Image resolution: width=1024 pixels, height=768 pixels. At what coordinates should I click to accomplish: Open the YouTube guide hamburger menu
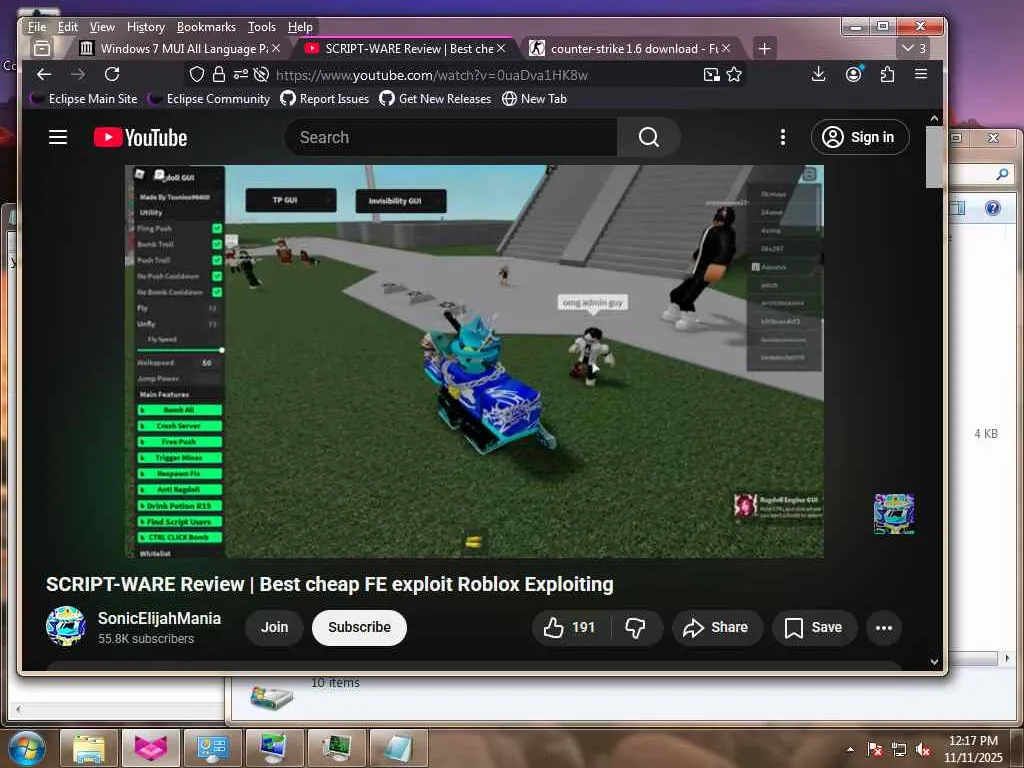pos(58,137)
